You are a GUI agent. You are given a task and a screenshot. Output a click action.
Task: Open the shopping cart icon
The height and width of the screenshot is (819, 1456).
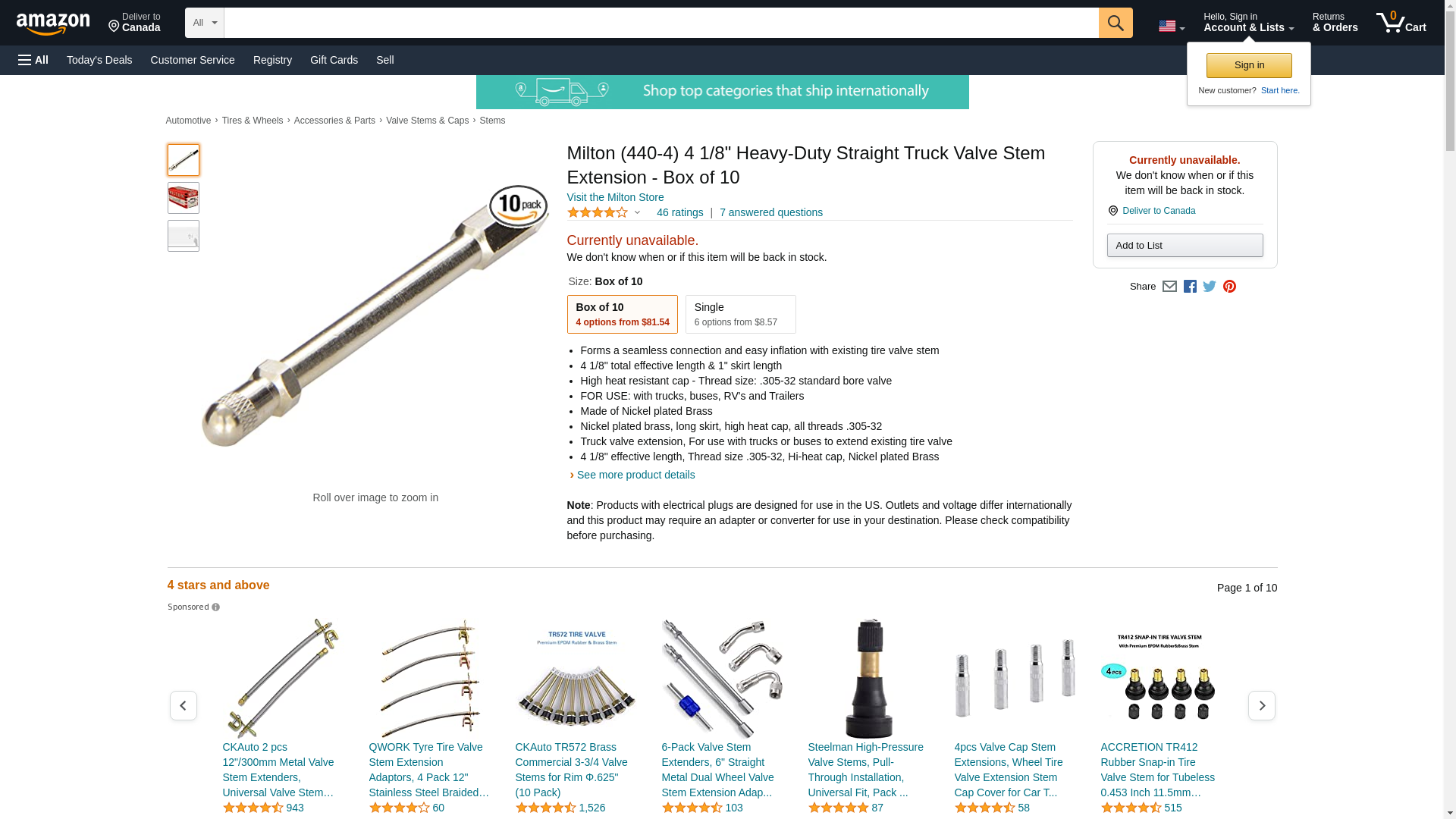pos(1401,23)
